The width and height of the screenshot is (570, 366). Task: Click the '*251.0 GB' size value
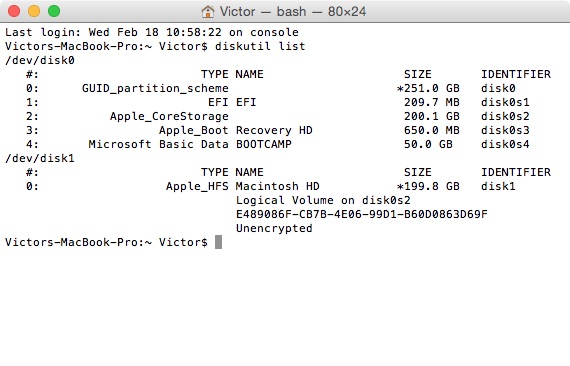[x=428, y=88]
